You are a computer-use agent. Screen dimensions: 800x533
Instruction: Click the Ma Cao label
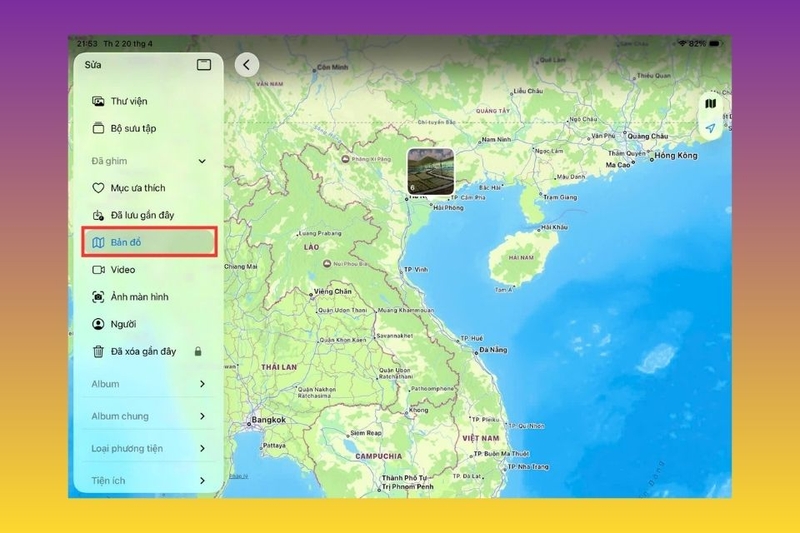[x=618, y=165]
